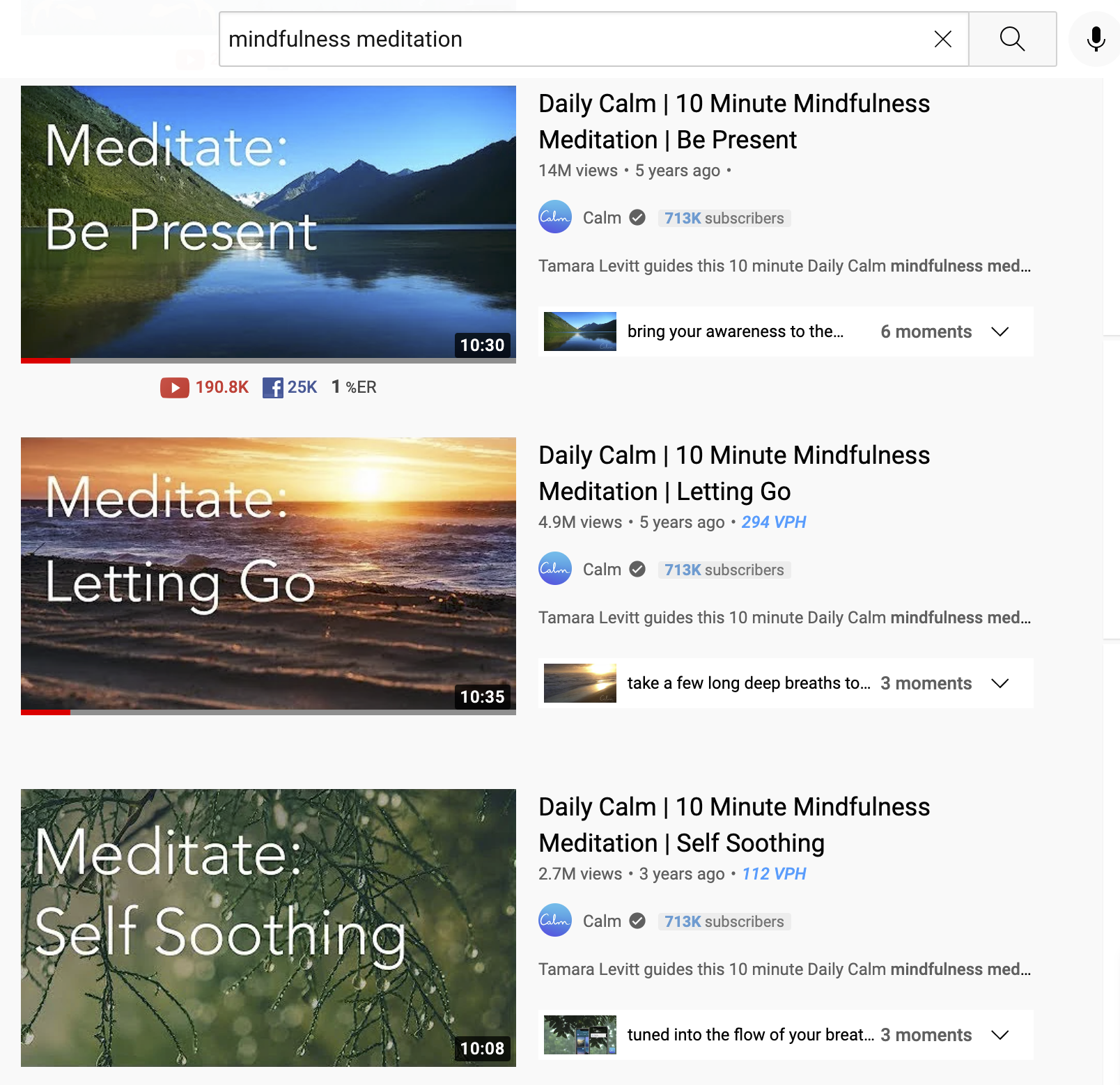Image resolution: width=1120 pixels, height=1085 pixels.
Task: Click the 10:08 duration badge
Action: (x=482, y=1048)
